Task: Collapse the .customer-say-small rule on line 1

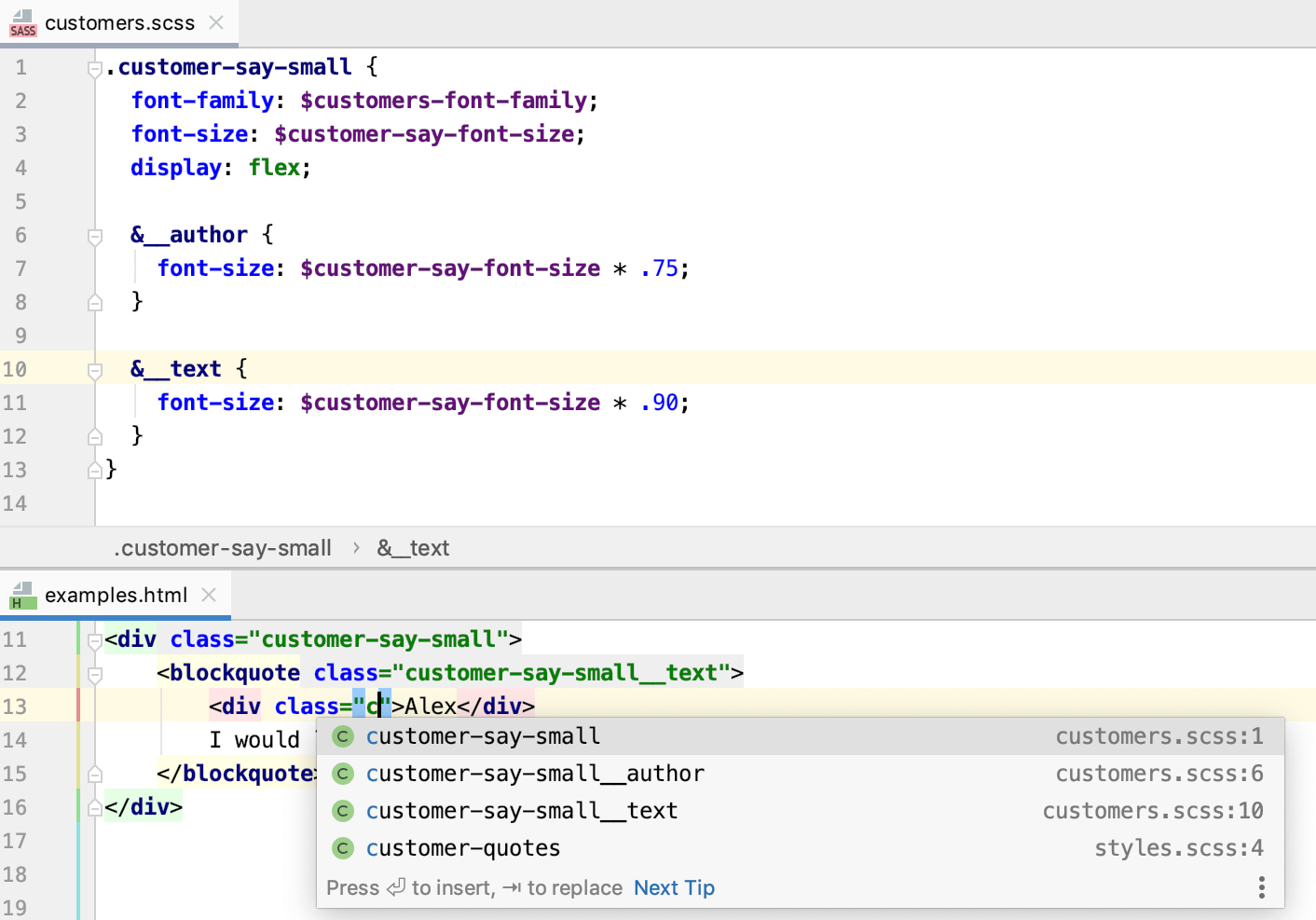Action: [94, 68]
